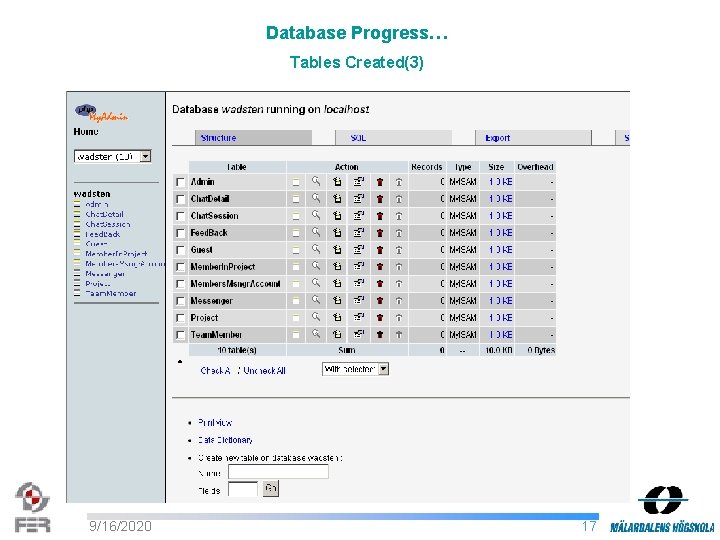The height and width of the screenshot is (540, 720).
Task: Open the FeedBack table in sidebar
Action: point(103,234)
